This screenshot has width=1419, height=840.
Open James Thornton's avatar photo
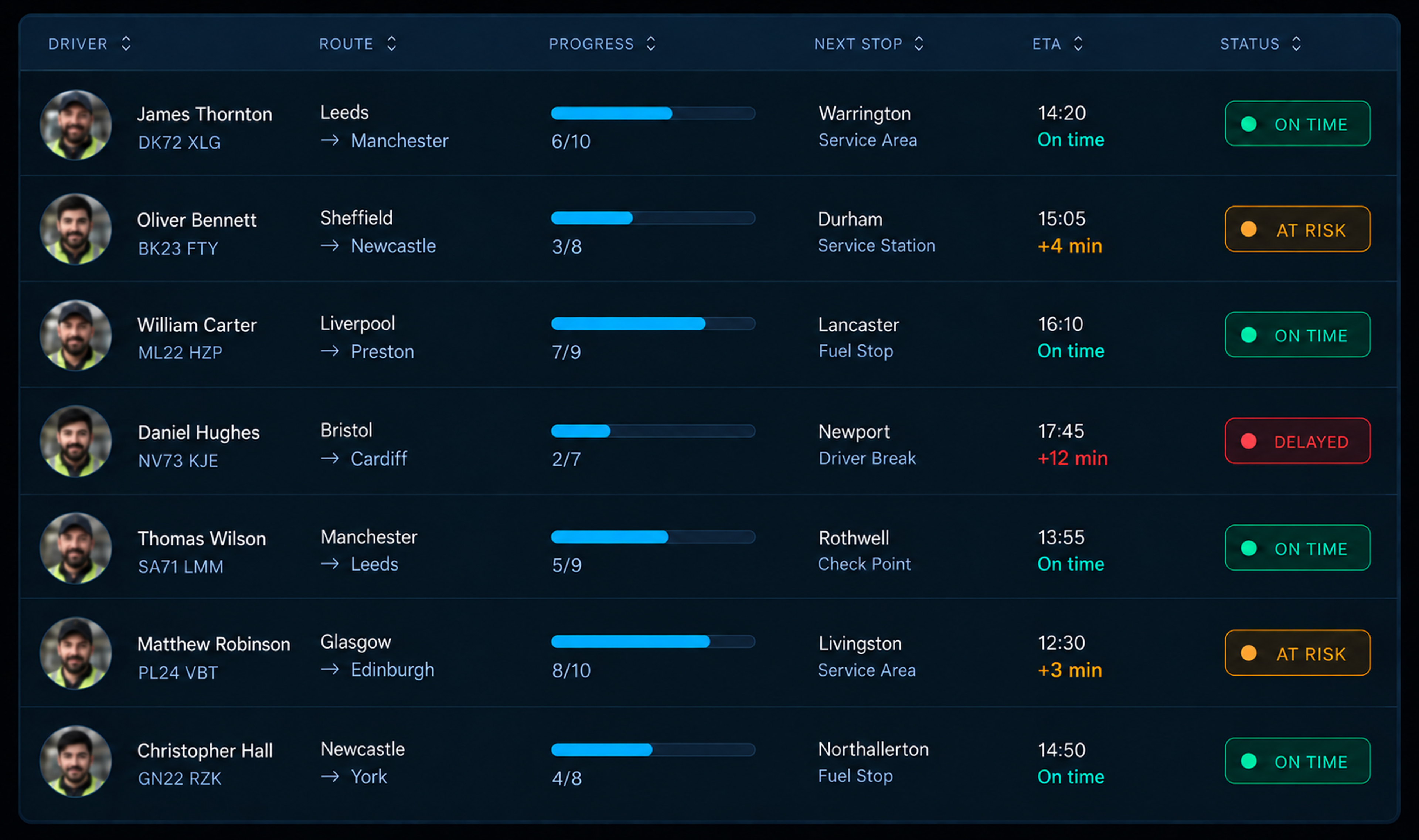tap(75, 125)
